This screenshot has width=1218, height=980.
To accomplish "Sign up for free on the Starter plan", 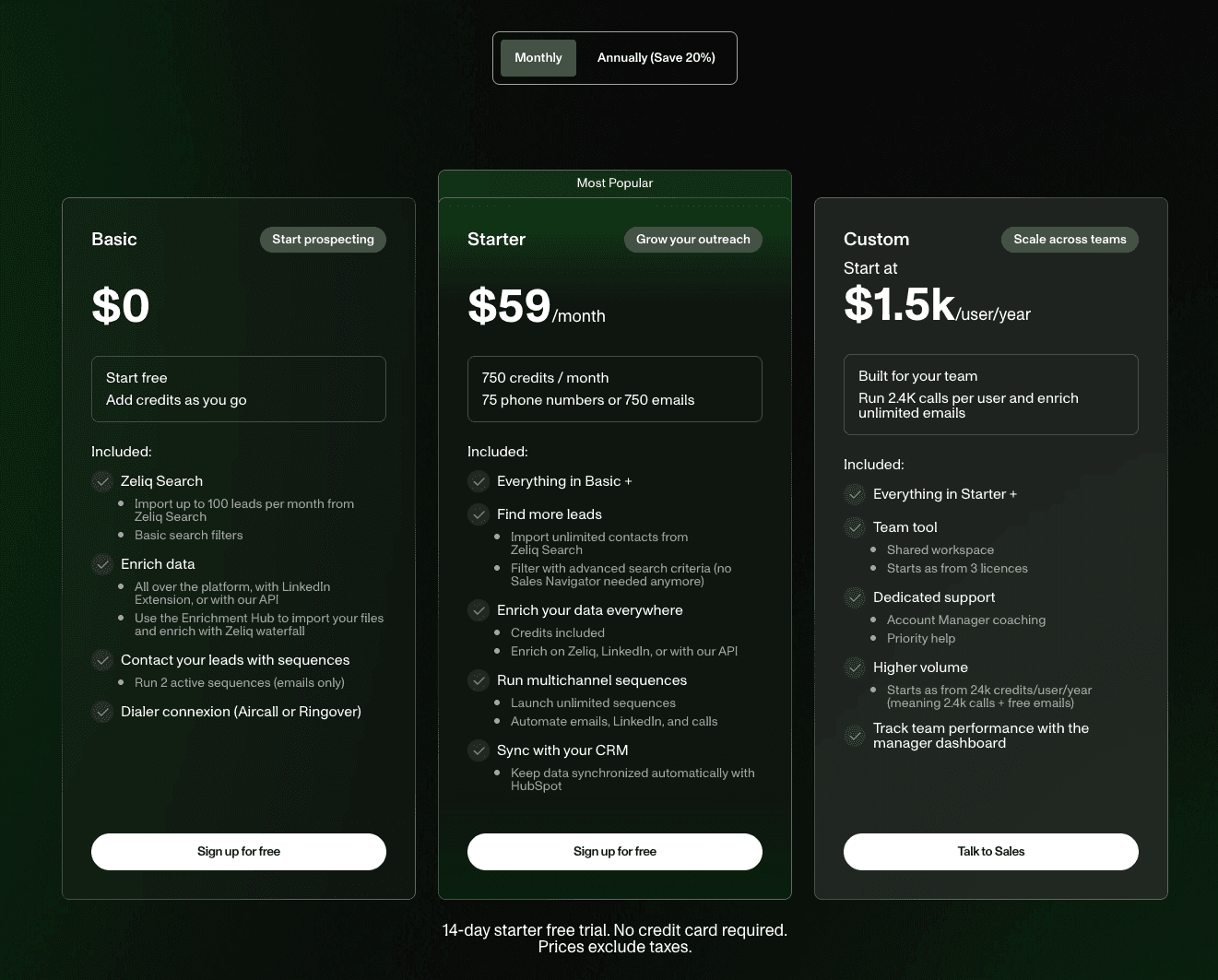I will [615, 851].
